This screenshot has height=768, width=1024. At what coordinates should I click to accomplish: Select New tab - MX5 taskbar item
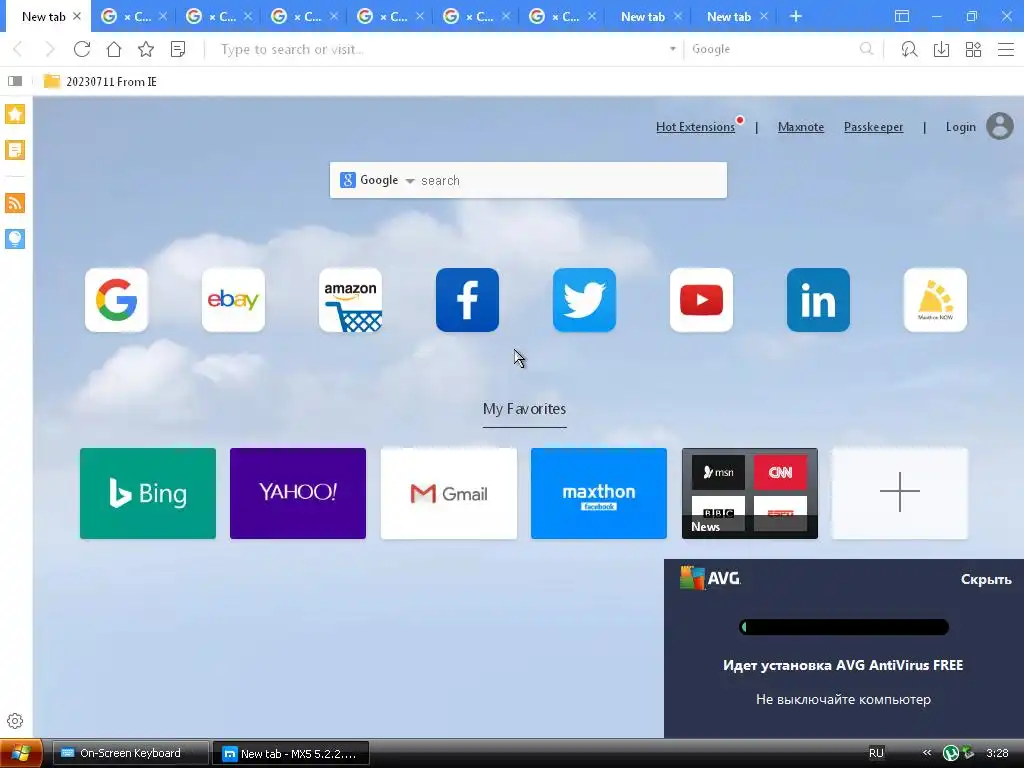coord(291,754)
